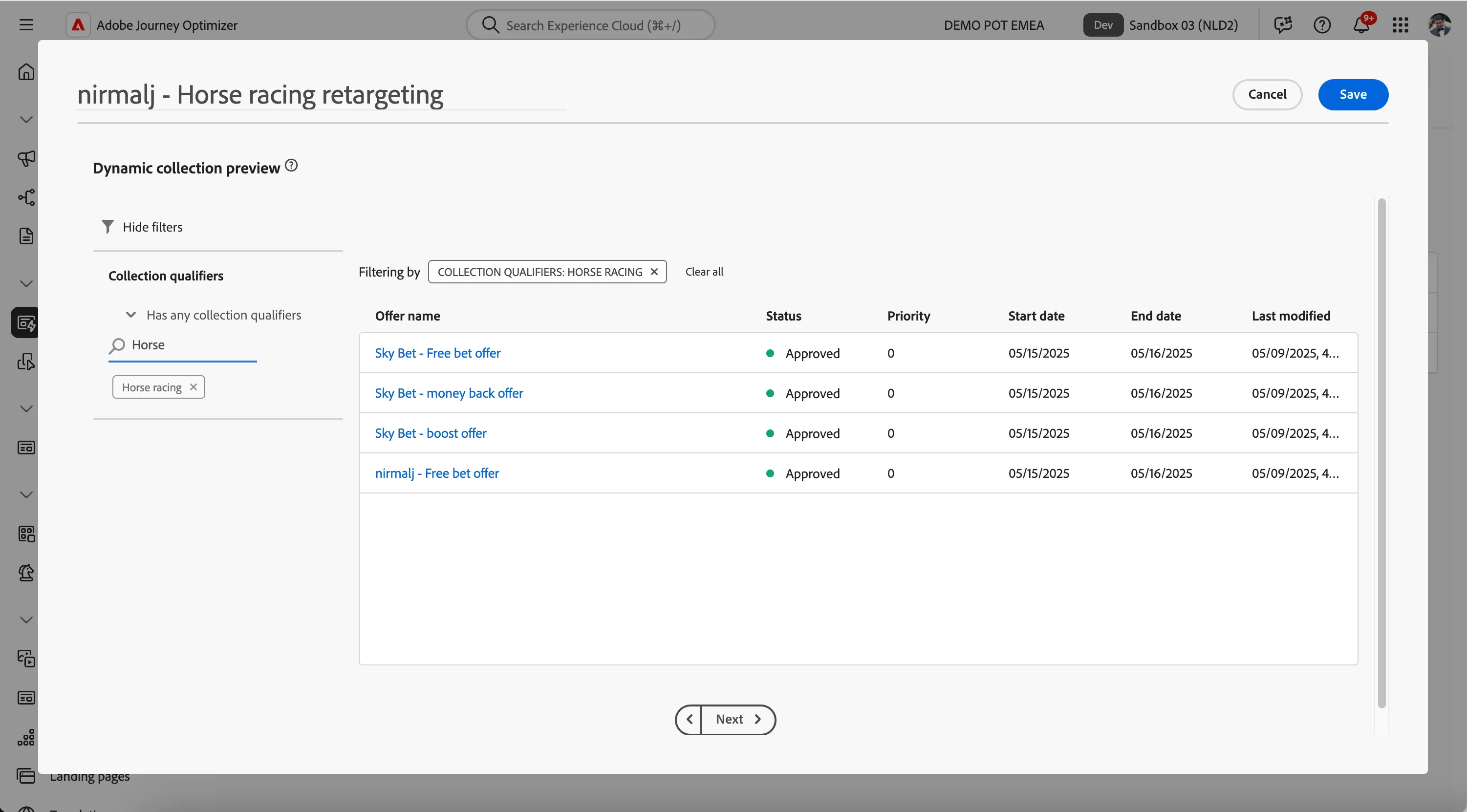Click the dialog vertical scrollbar
This screenshot has width=1467, height=812.
[x=1381, y=453]
